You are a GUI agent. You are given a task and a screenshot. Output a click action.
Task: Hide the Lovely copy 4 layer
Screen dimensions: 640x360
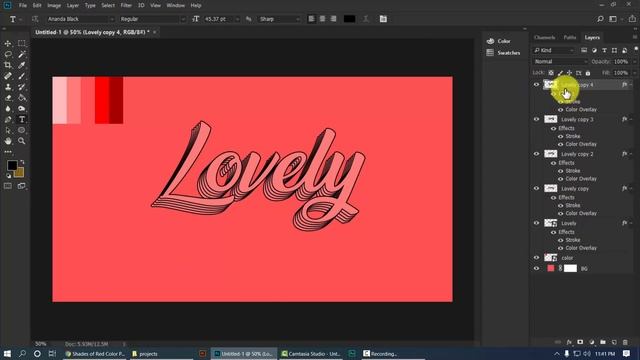536,84
